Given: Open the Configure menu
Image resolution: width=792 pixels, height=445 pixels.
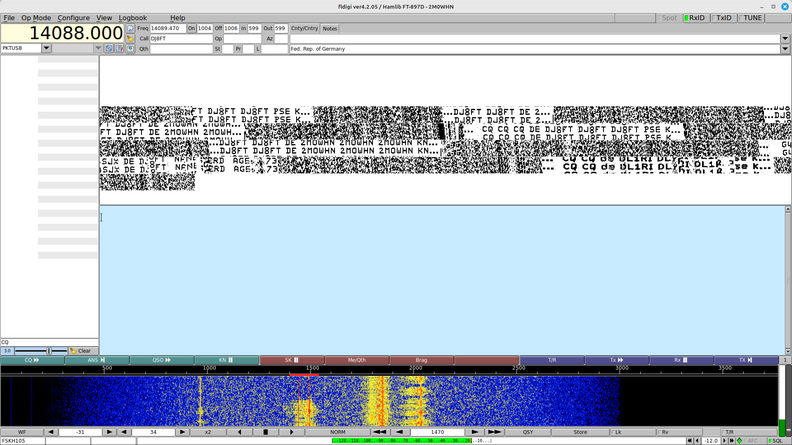Looking at the screenshot, I should pos(73,18).
